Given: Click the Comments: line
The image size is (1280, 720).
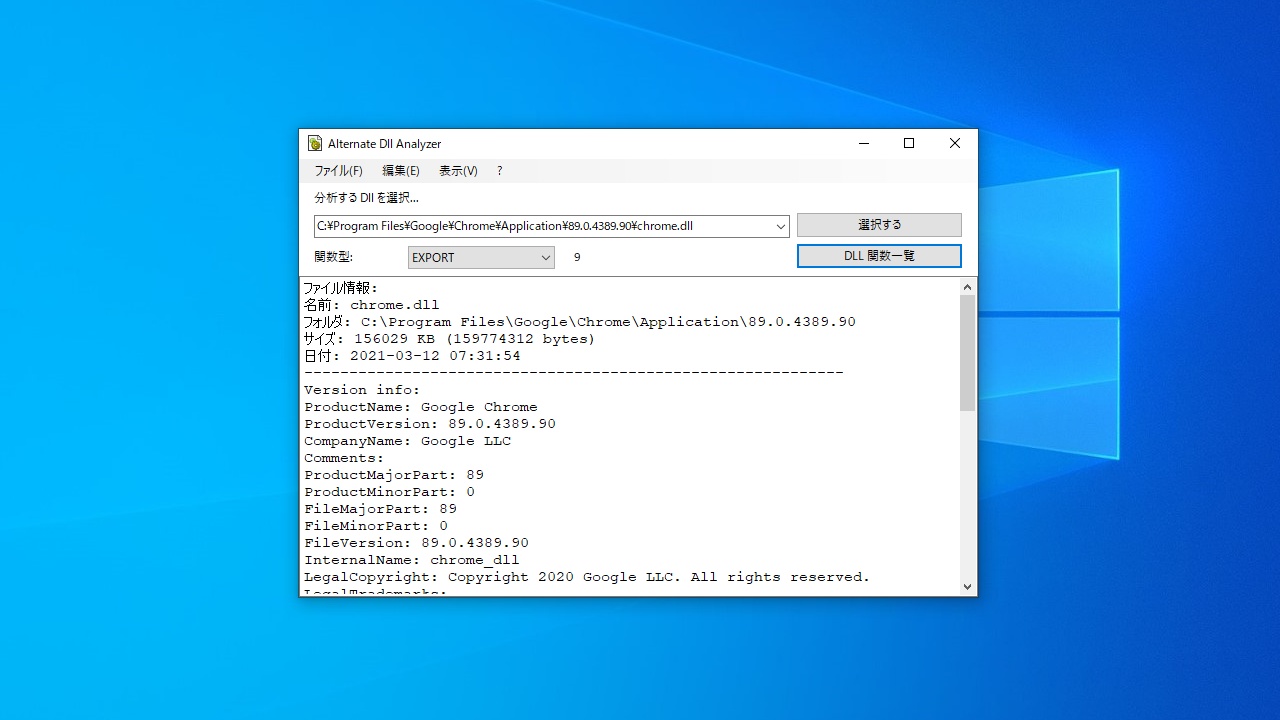Looking at the screenshot, I should 344,458.
